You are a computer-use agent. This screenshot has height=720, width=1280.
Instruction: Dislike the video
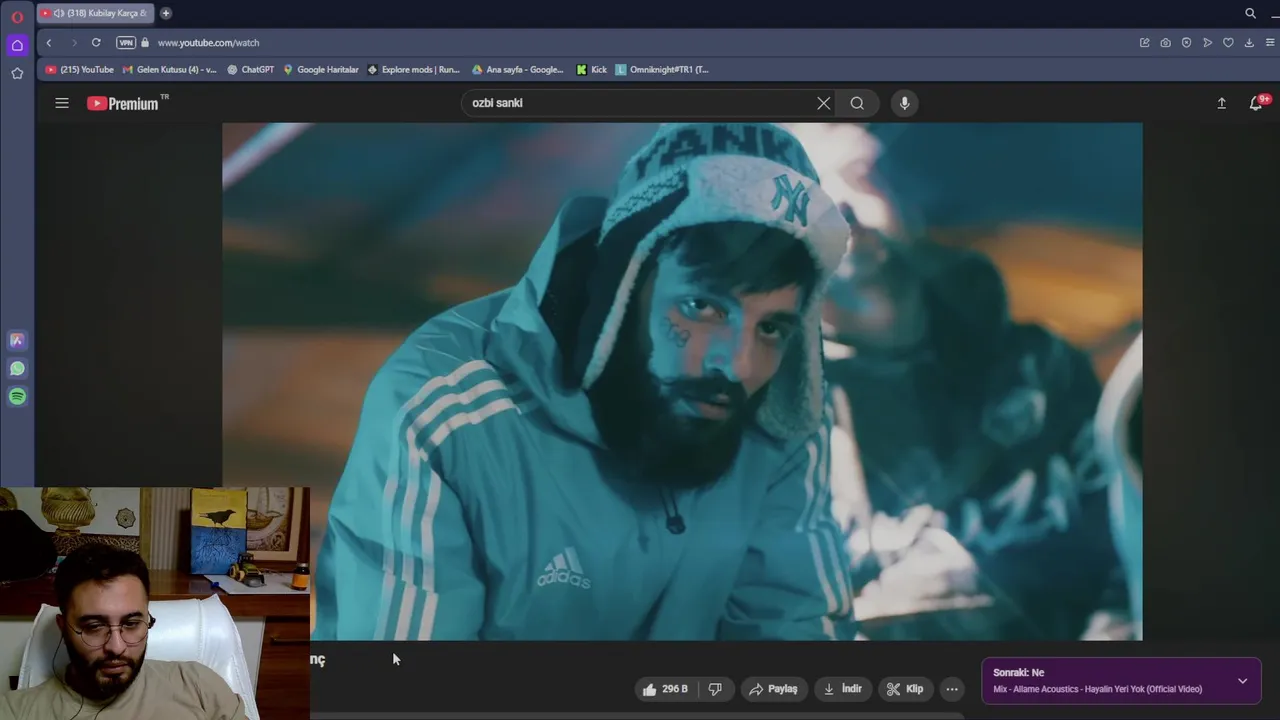(x=715, y=689)
